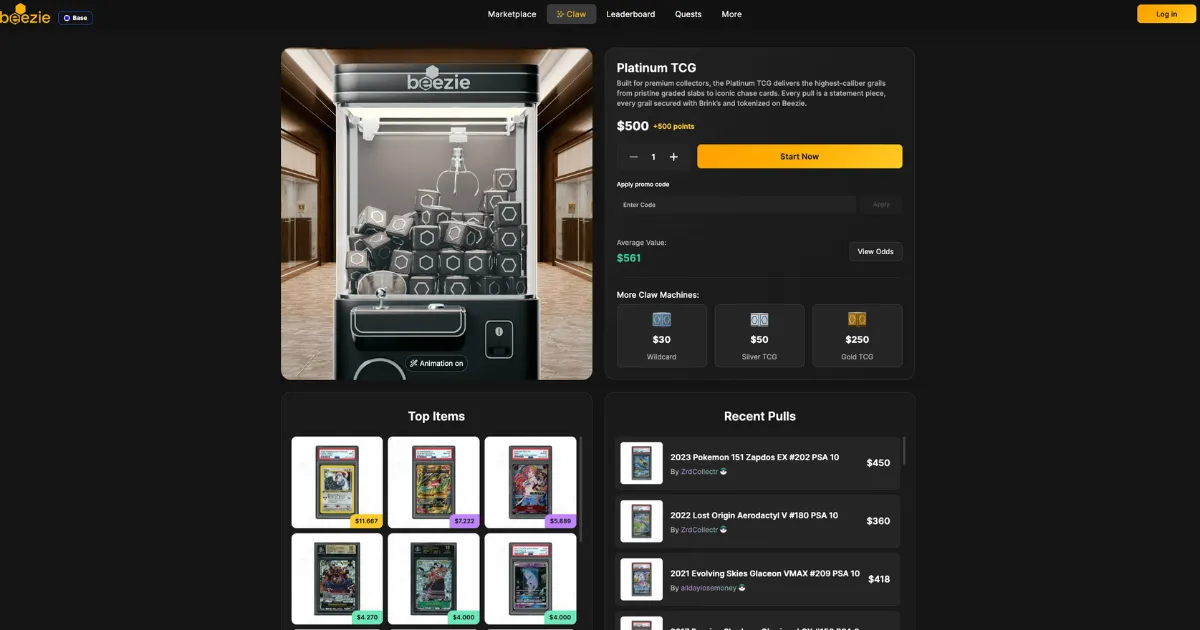1200x630 pixels.
Task: Open the Quests page
Action: [x=688, y=14]
